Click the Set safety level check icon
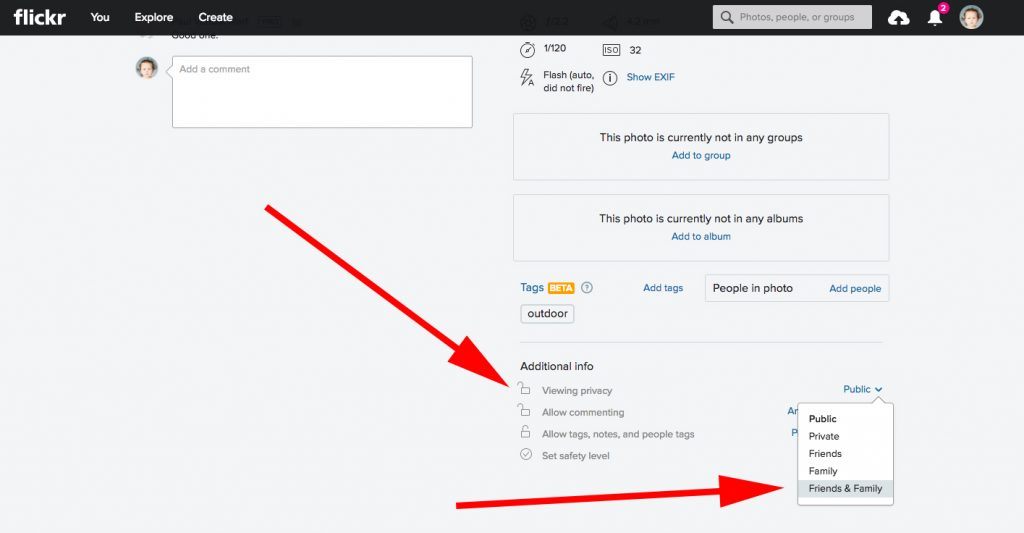 click(526, 455)
